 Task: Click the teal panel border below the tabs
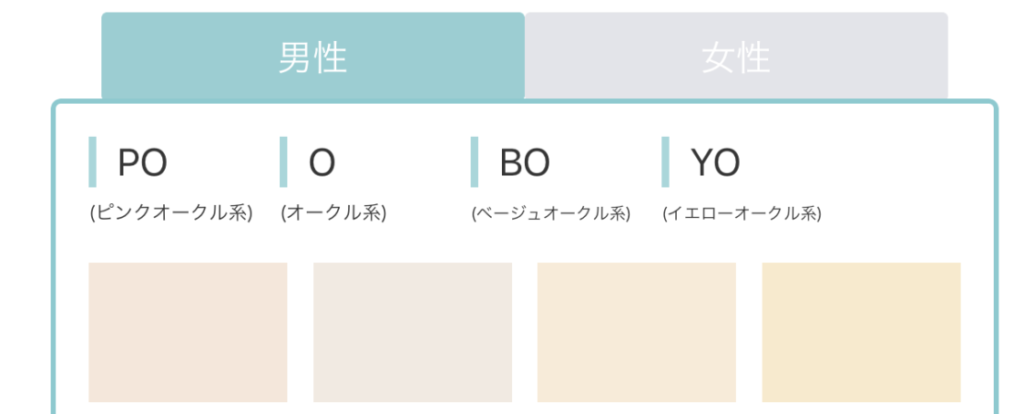point(524,103)
